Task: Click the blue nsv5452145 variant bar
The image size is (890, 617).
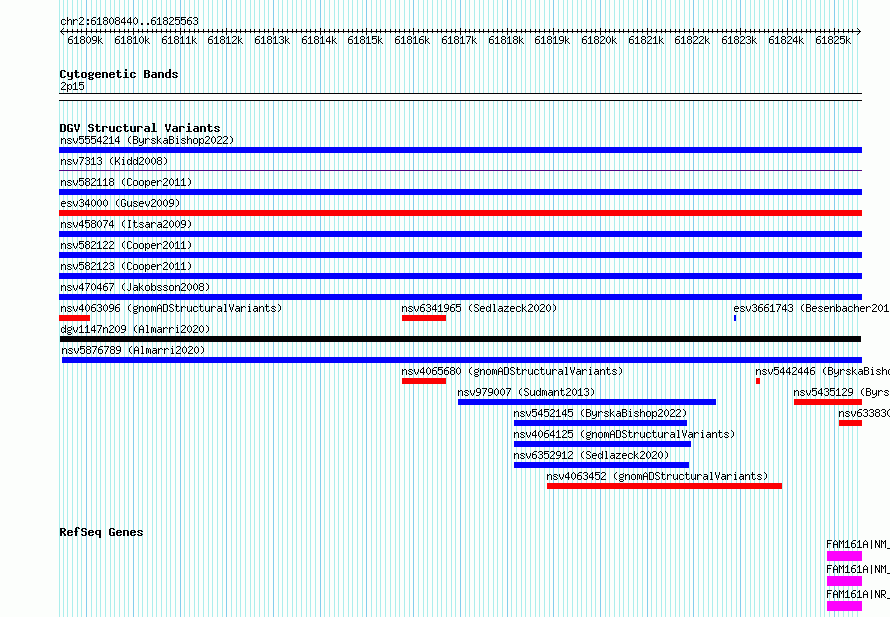Action: [600, 423]
